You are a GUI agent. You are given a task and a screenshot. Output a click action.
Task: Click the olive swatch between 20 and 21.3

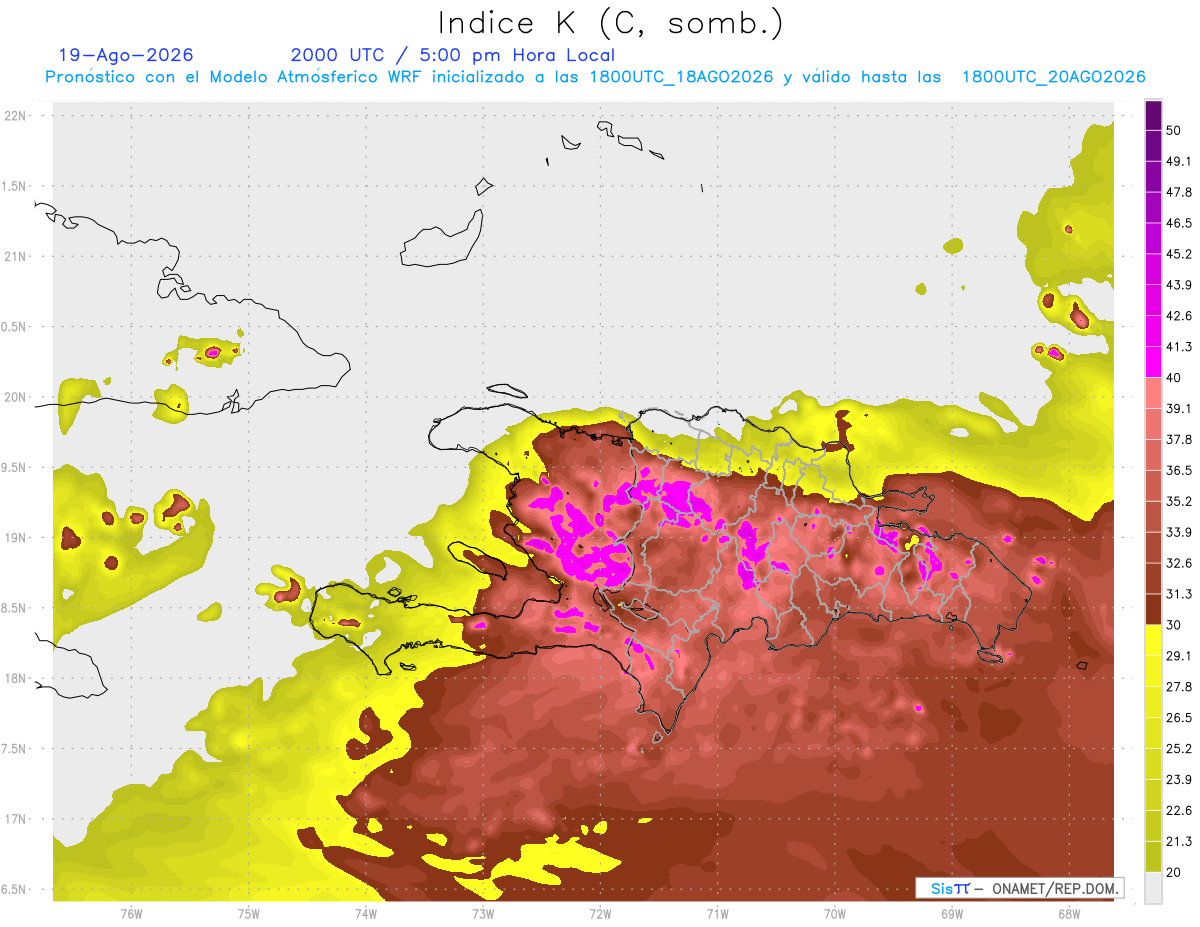(x=1153, y=857)
